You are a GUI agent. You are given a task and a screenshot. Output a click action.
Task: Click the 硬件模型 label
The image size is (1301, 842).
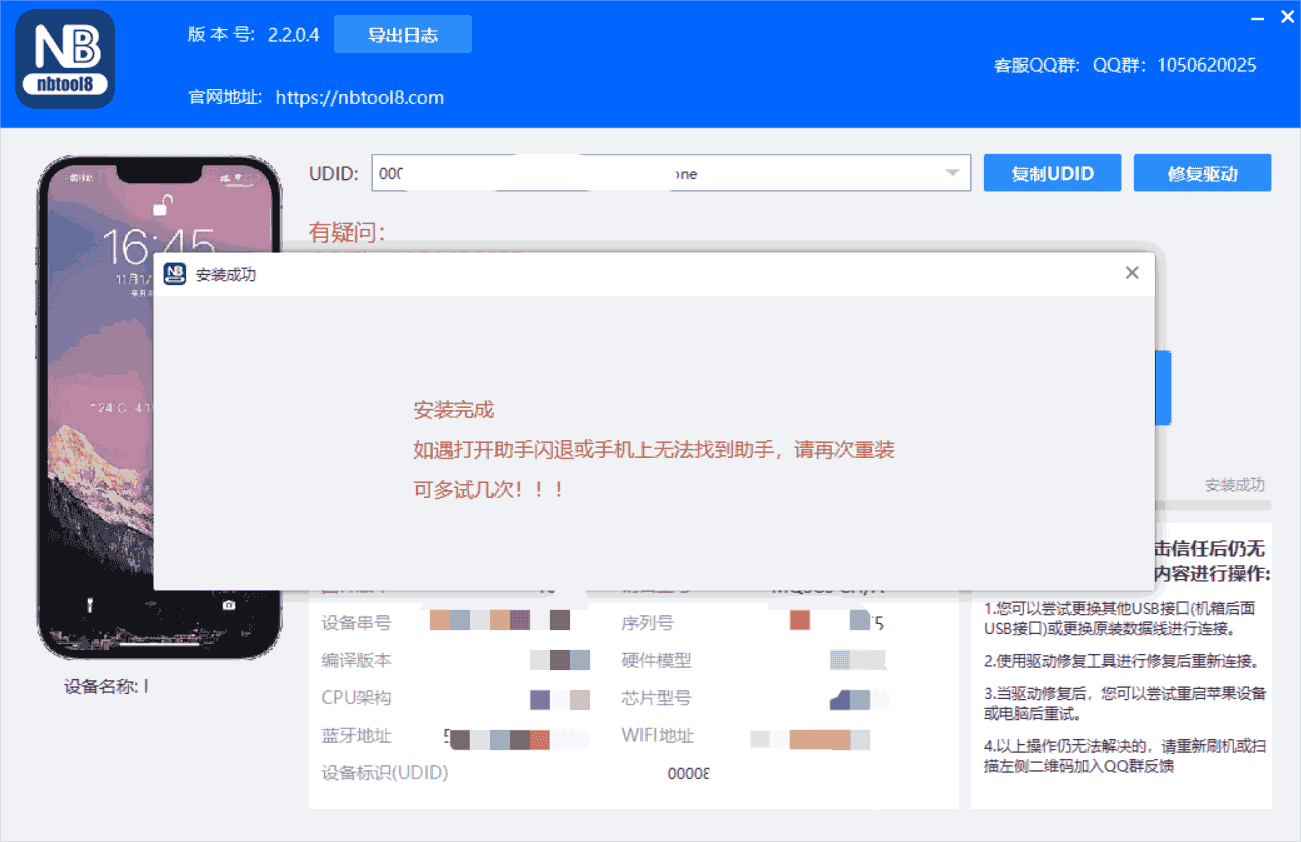click(656, 661)
